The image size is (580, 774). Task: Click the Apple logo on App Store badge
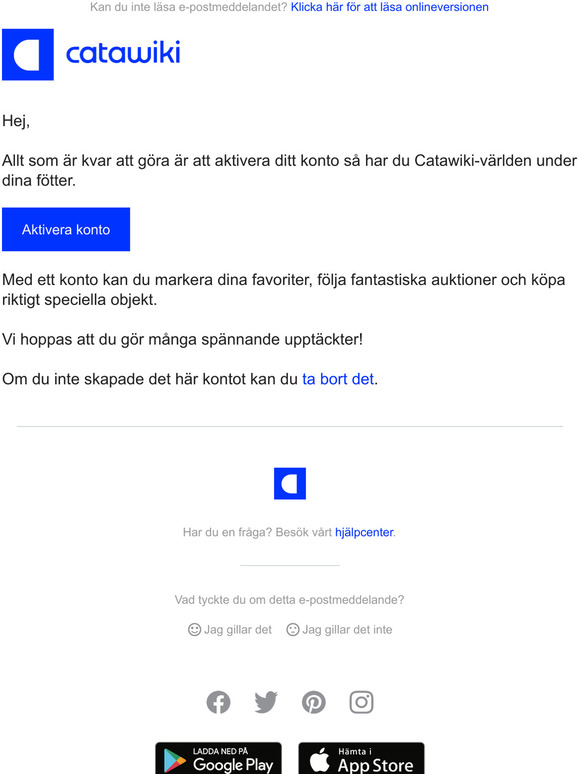(320, 759)
